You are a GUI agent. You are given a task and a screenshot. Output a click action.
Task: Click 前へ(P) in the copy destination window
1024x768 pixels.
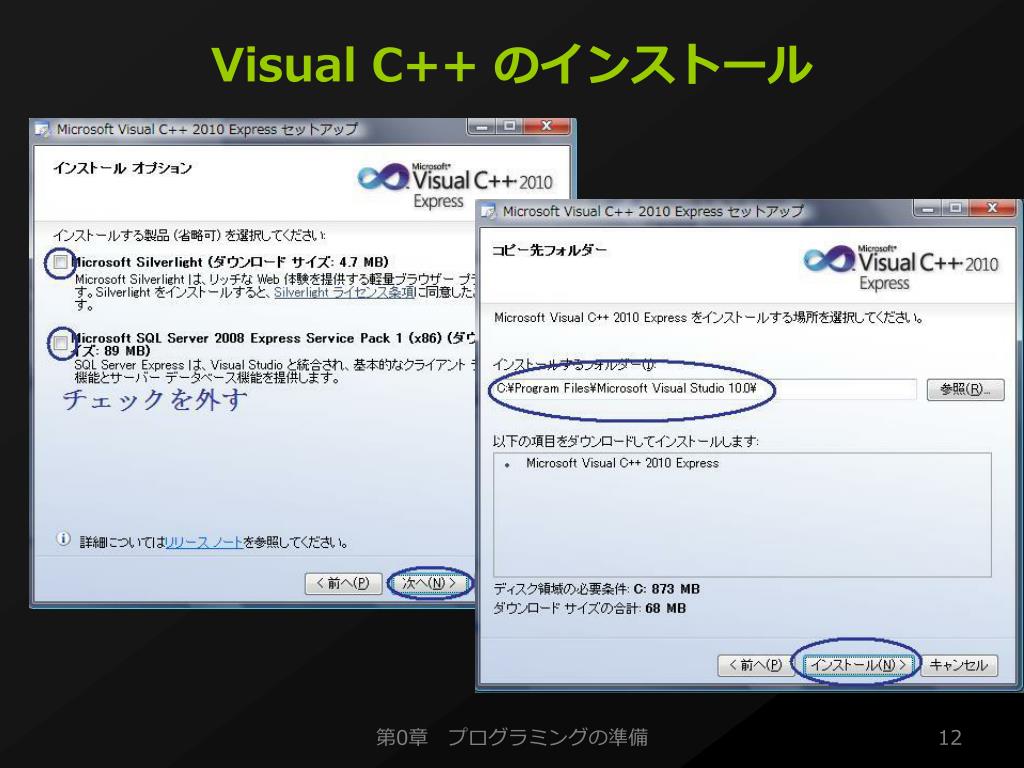tap(756, 665)
